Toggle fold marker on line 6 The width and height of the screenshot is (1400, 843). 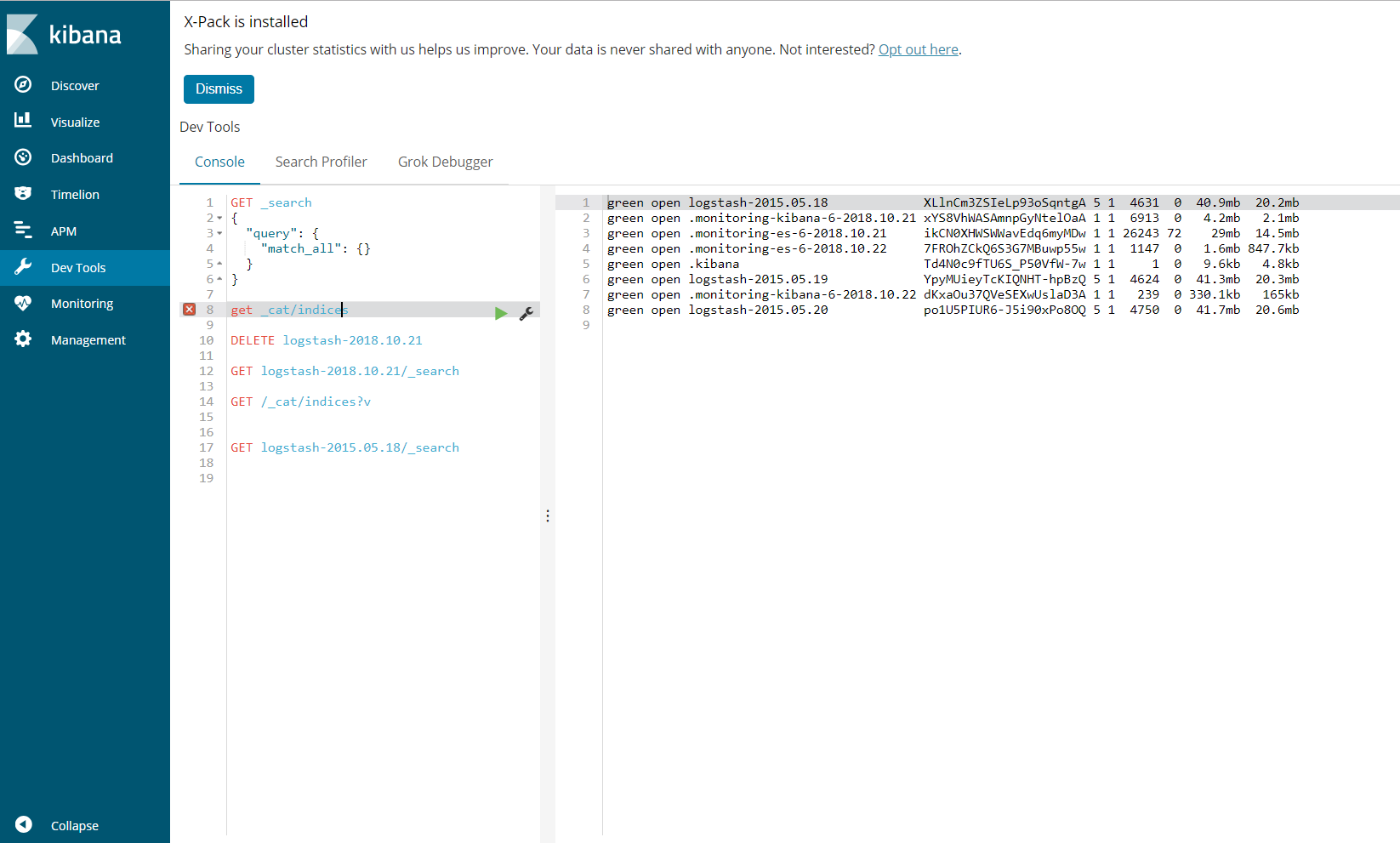click(219, 279)
